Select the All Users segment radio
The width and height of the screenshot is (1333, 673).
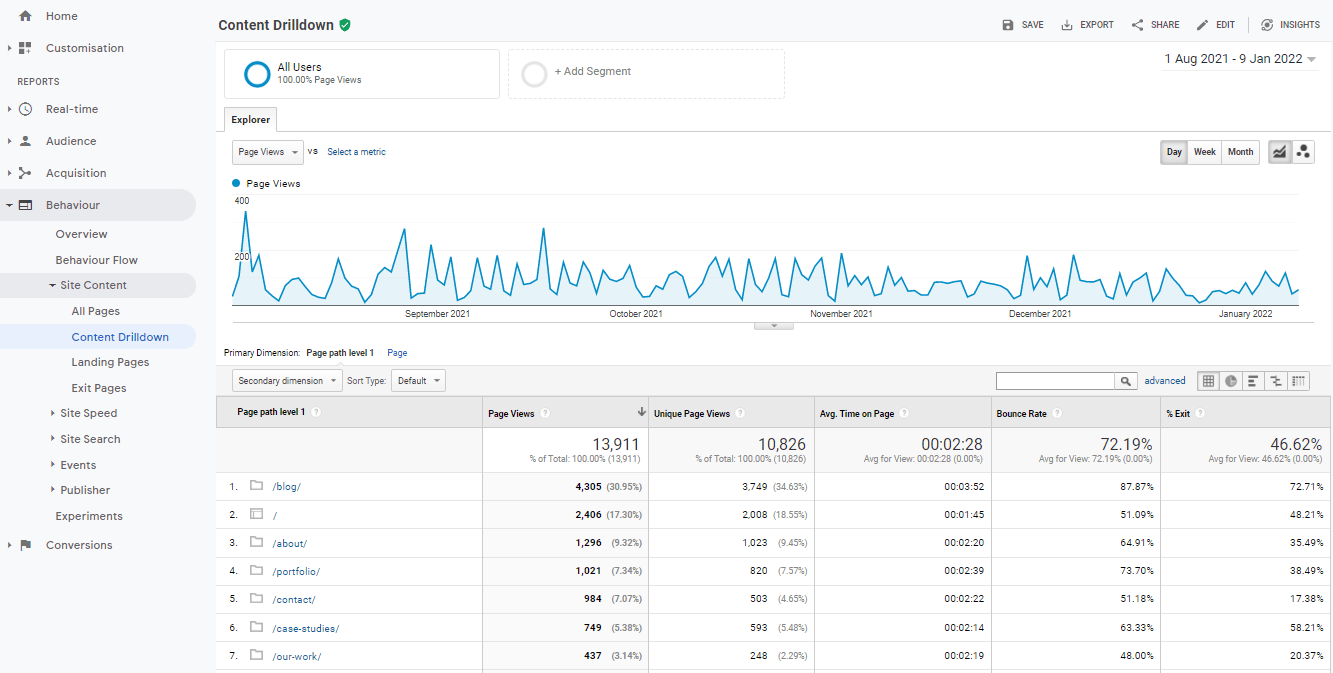(x=258, y=73)
